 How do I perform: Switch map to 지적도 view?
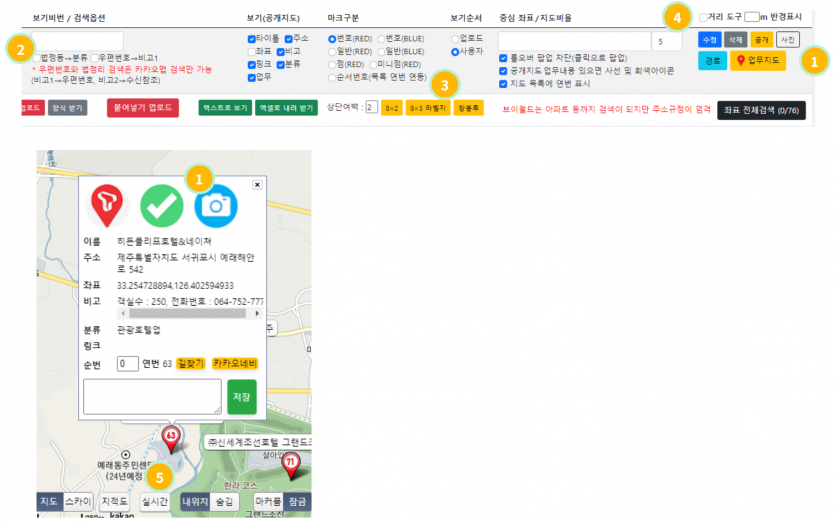(115, 501)
